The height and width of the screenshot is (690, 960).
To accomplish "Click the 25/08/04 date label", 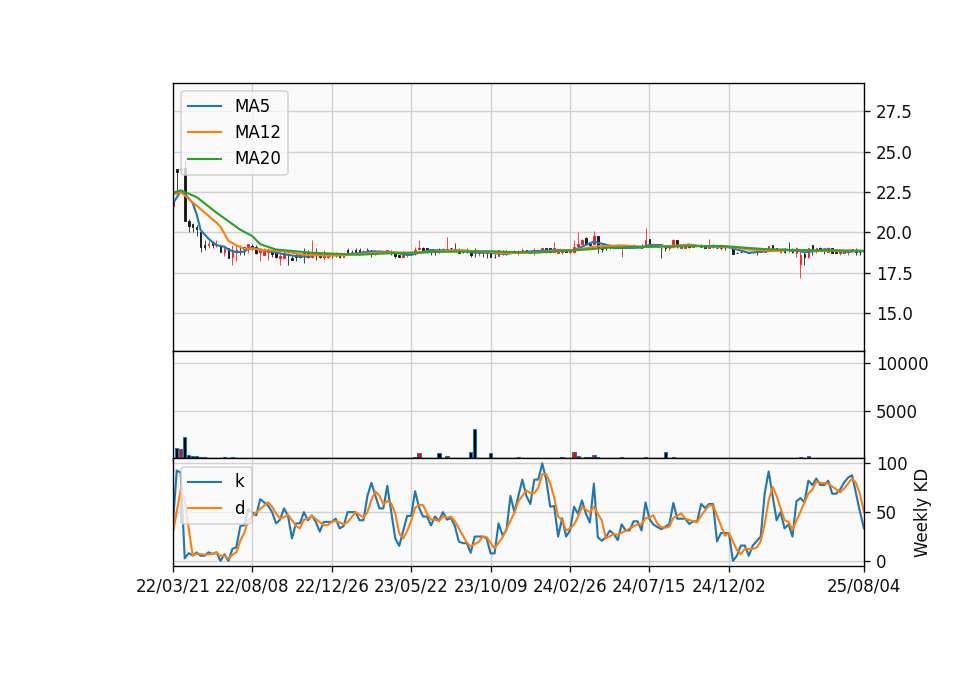I will pos(864,586).
